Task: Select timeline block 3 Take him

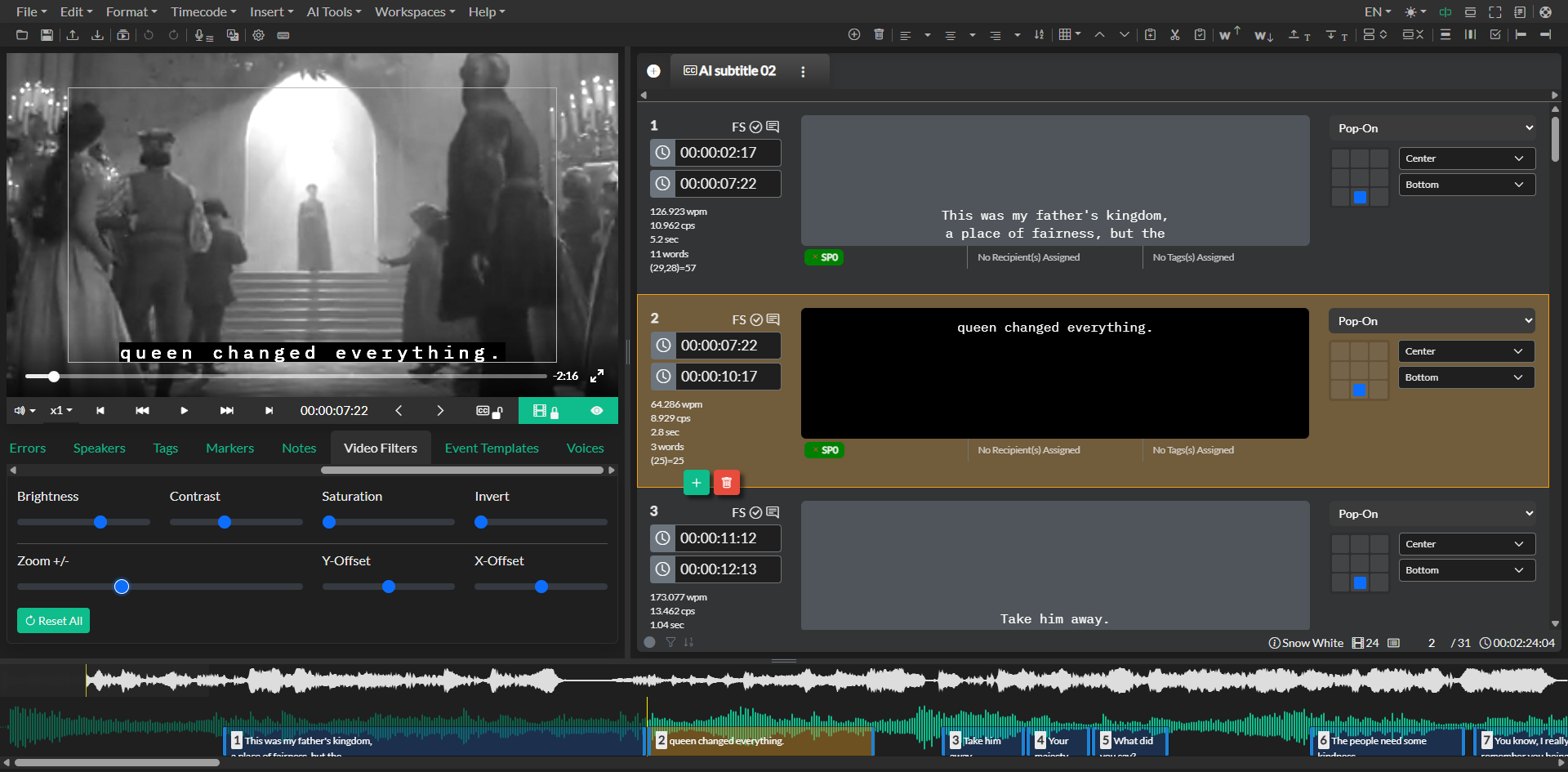Action: 983,741
